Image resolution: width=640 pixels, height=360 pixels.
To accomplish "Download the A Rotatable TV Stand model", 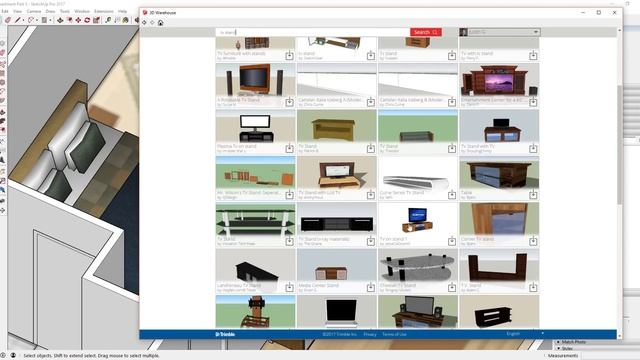I will click(289, 102).
